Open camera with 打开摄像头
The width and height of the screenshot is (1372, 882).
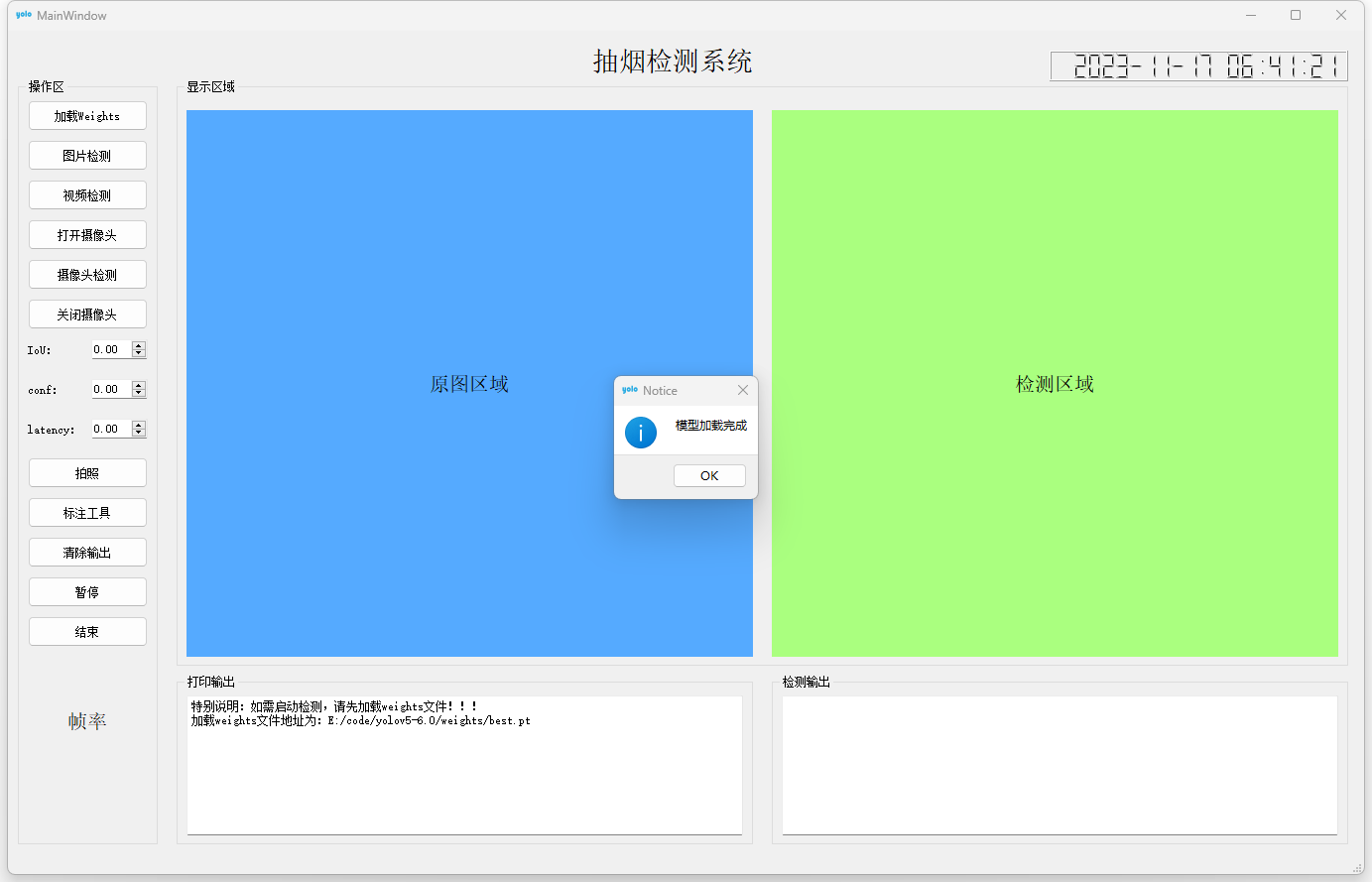pos(87,235)
